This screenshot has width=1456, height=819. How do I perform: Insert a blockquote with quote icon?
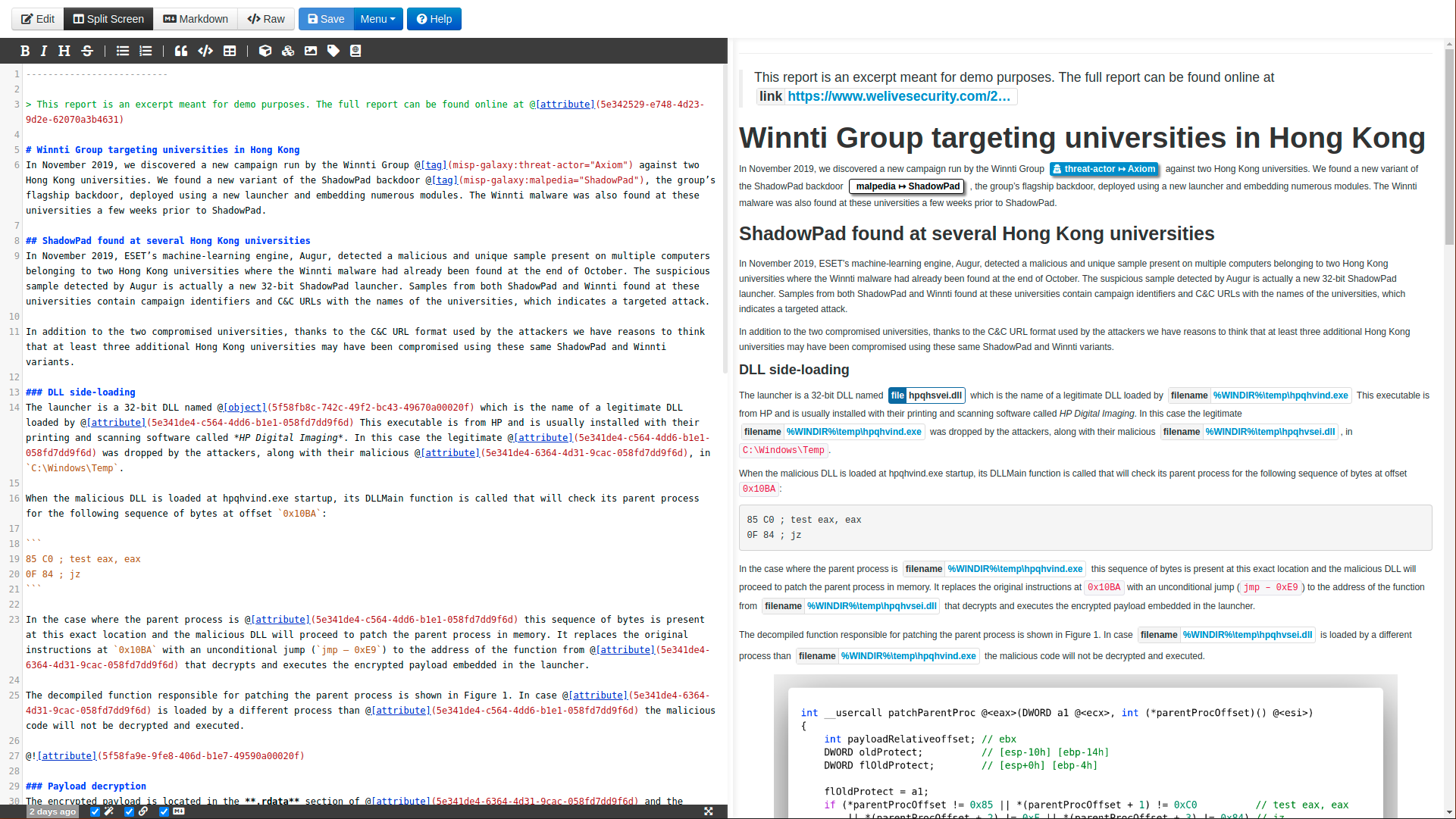[181, 51]
